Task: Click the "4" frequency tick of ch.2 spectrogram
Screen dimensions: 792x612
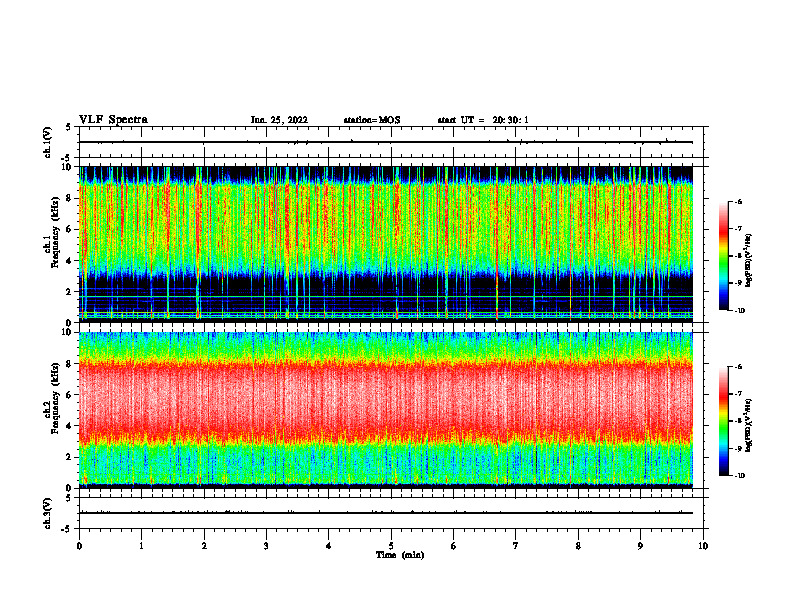Action: point(70,426)
